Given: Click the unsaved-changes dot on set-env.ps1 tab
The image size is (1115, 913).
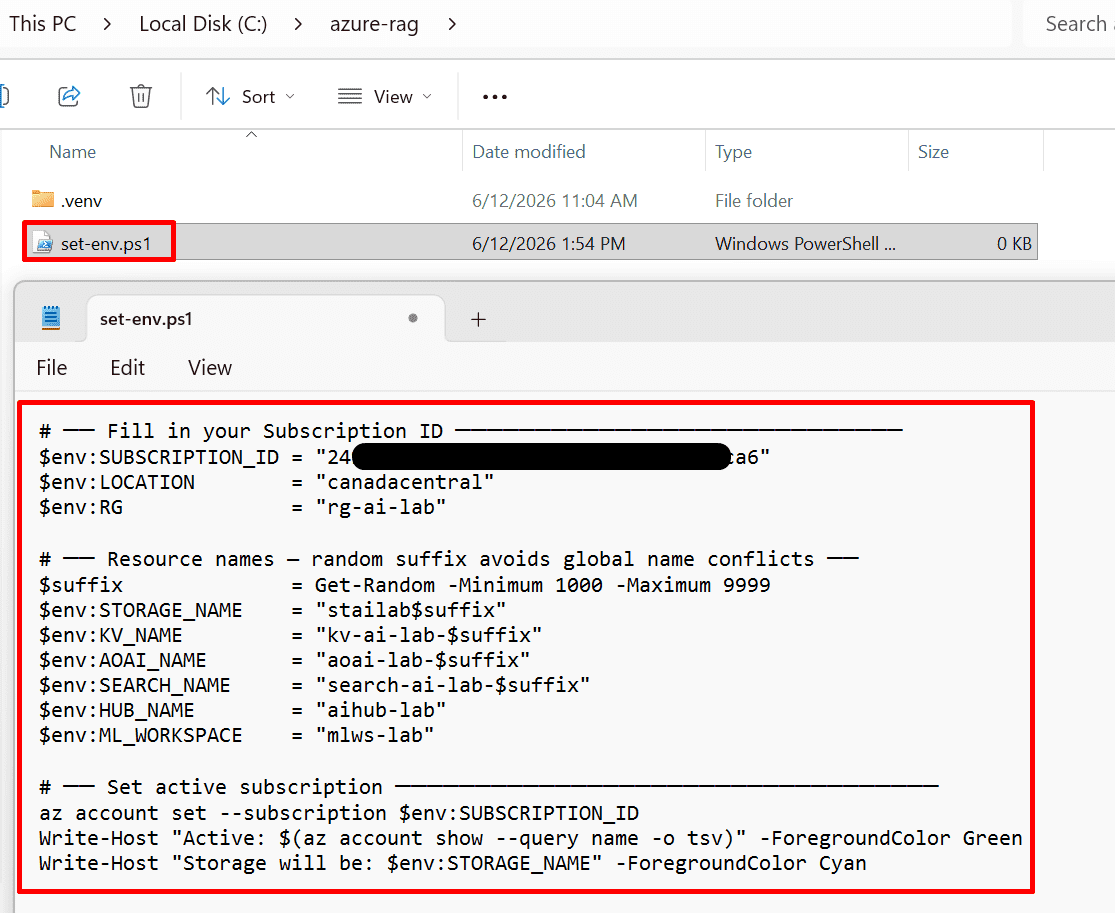Looking at the screenshot, I should [412, 319].
